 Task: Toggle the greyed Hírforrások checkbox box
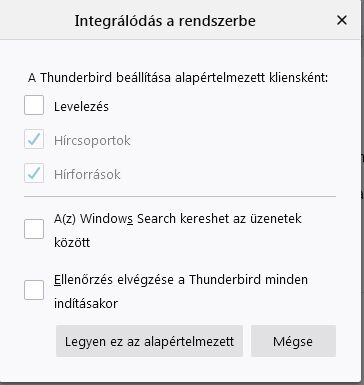34,173
